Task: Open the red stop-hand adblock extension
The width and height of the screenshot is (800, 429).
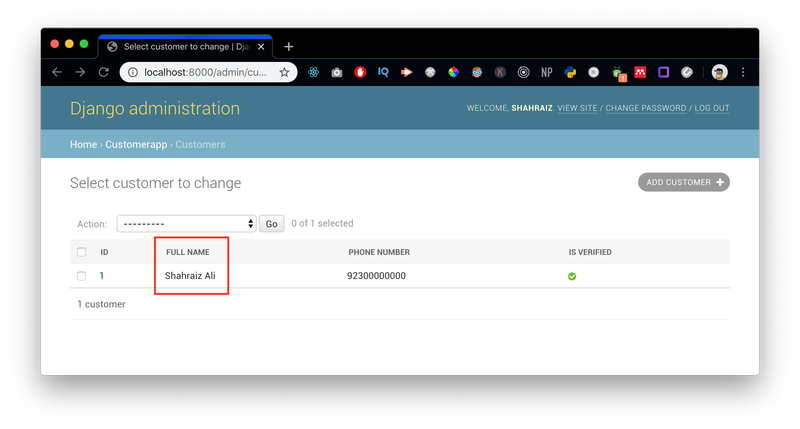Action: [360, 72]
